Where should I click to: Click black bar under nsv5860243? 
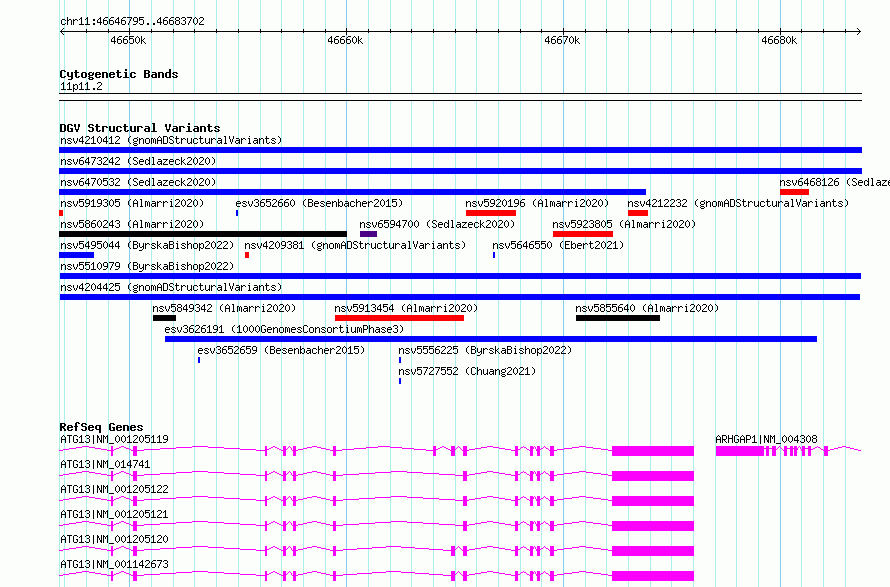pyautogui.click(x=203, y=234)
